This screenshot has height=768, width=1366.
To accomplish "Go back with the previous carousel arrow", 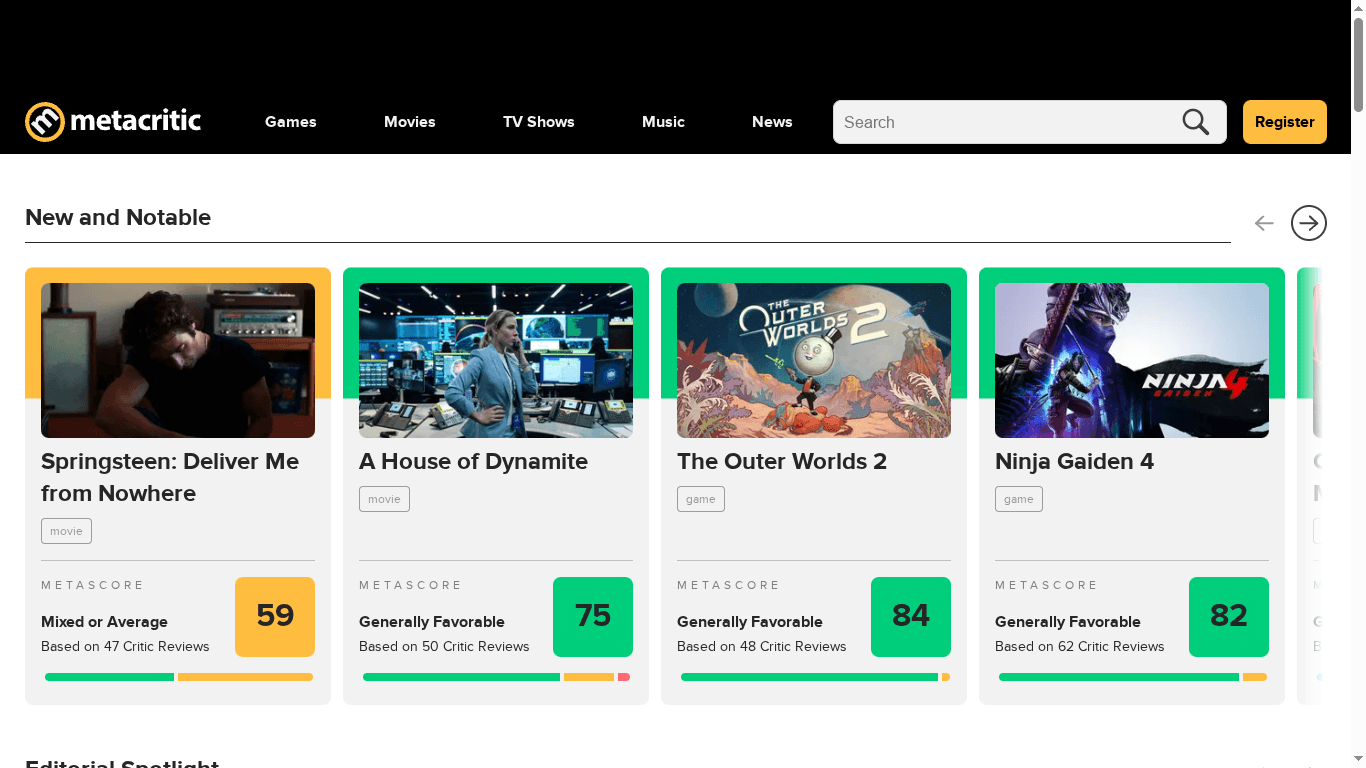I will tap(1264, 223).
